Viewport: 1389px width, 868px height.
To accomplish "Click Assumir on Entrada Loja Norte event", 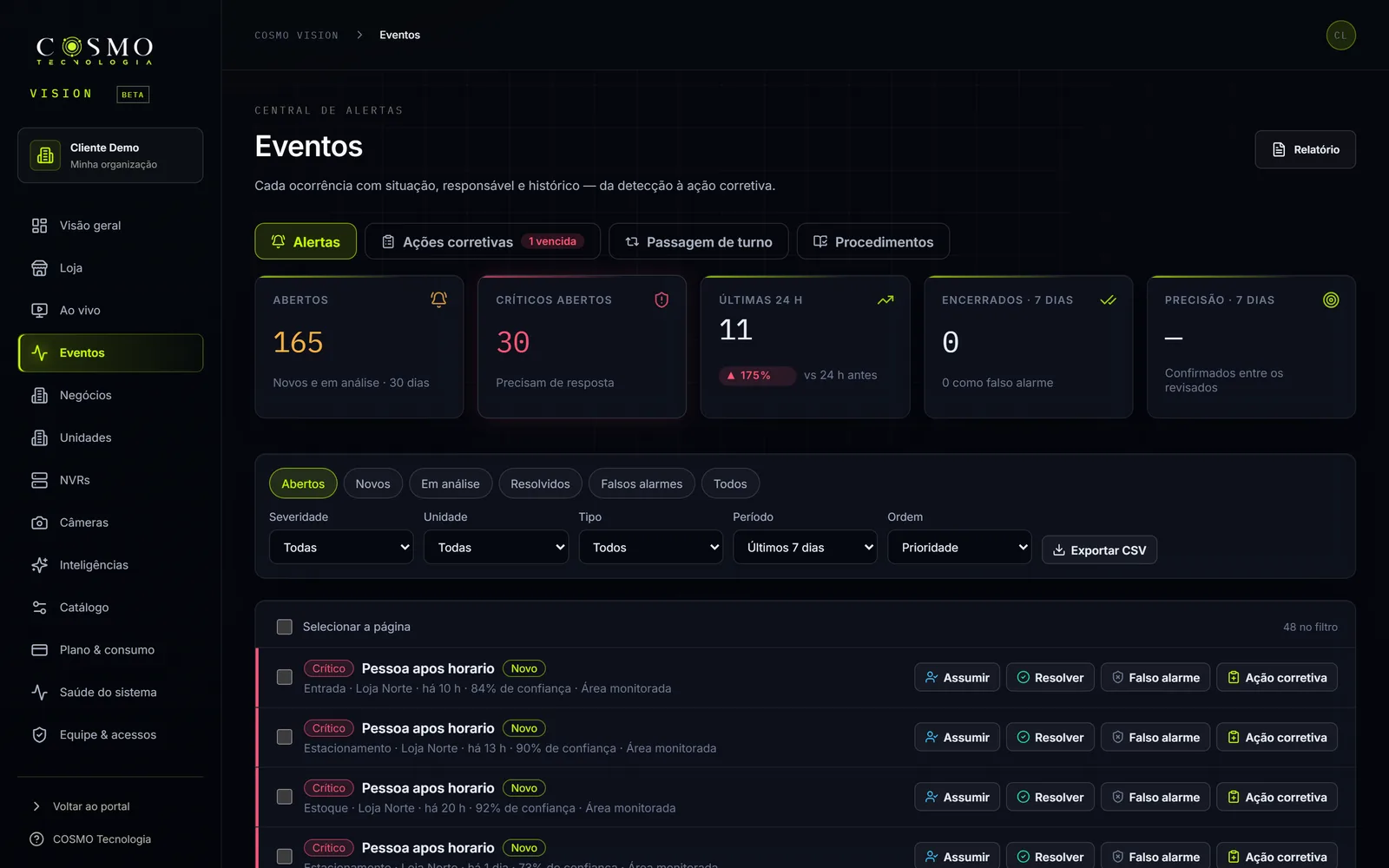I will pyautogui.click(x=957, y=678).
